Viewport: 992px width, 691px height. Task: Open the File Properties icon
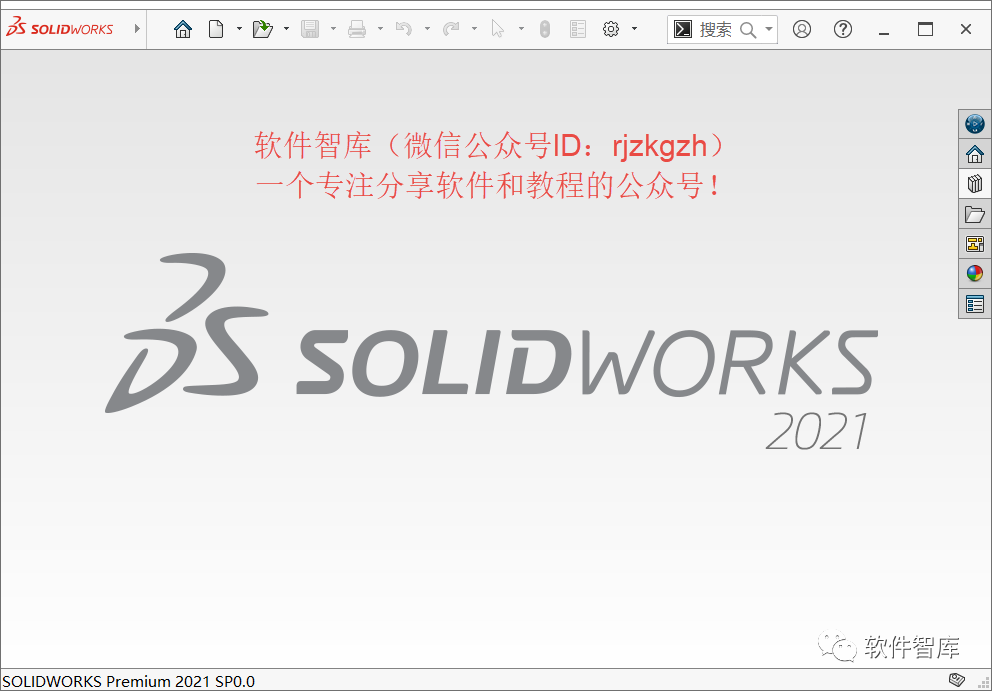(578, 29)
